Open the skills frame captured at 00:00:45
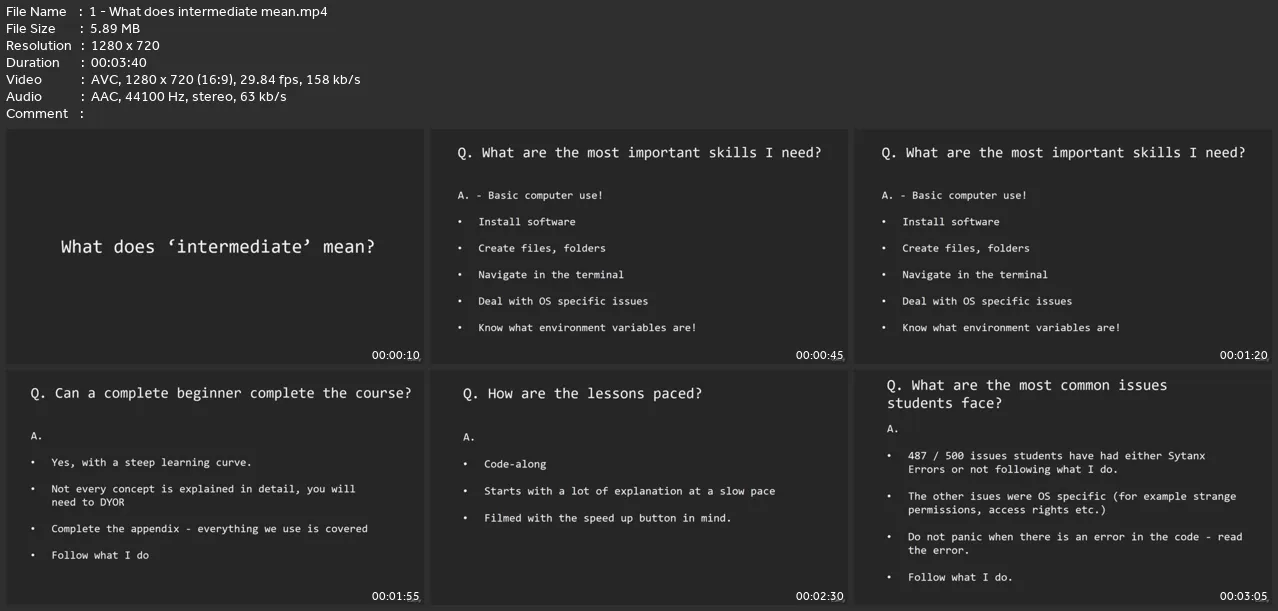Viewport: 1278px width, 611px height. [639, 246]
